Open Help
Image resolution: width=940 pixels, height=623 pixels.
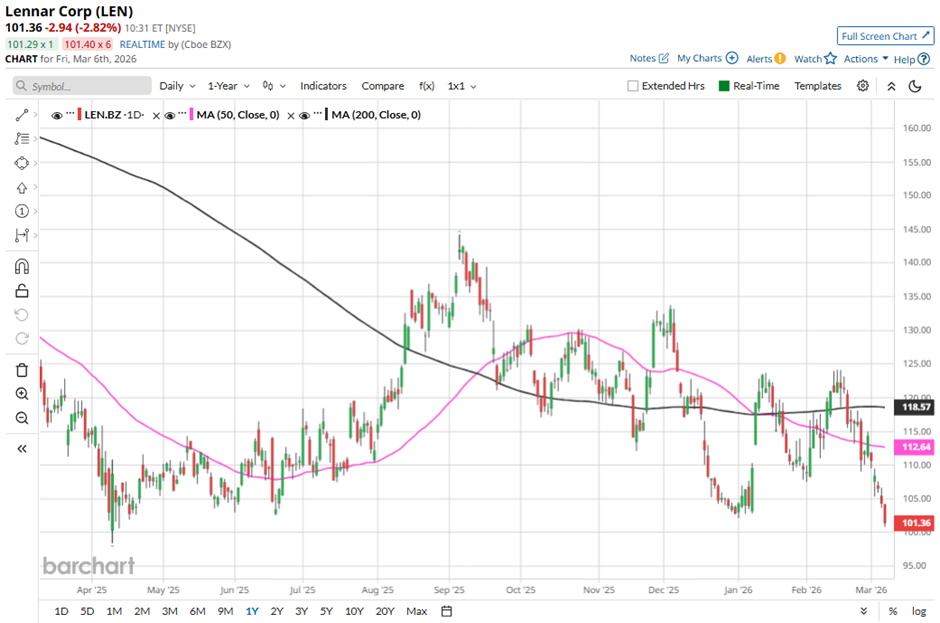pyautogui.click(x=912, y=59)
